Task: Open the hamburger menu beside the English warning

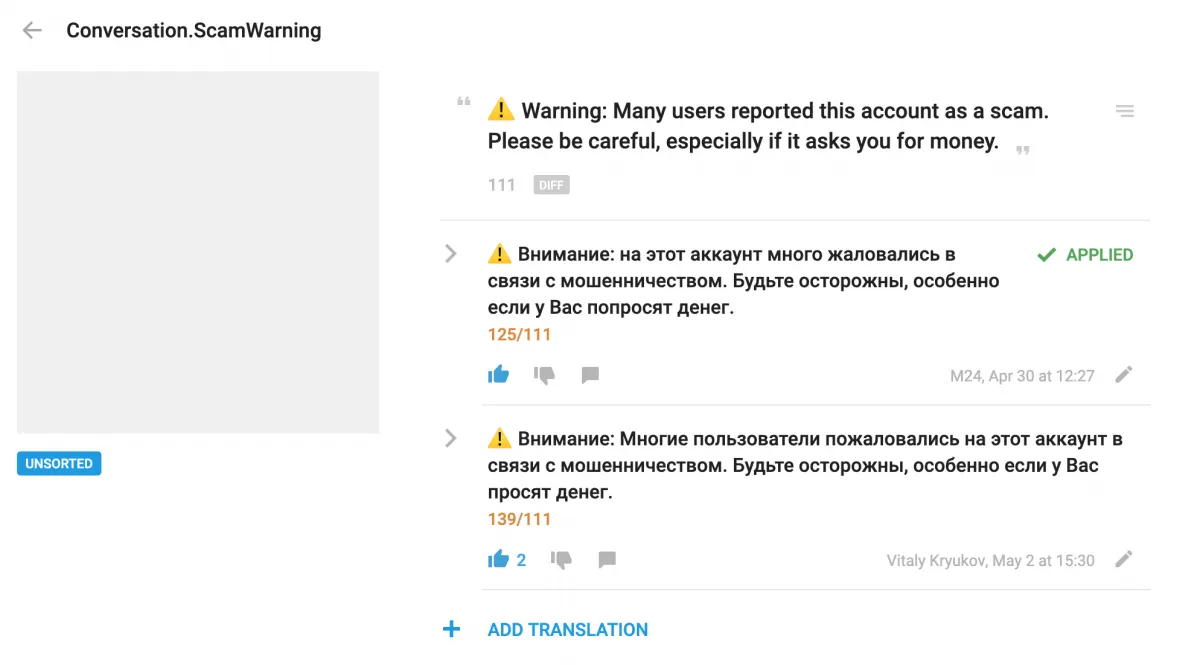Action: (1125, 111)
